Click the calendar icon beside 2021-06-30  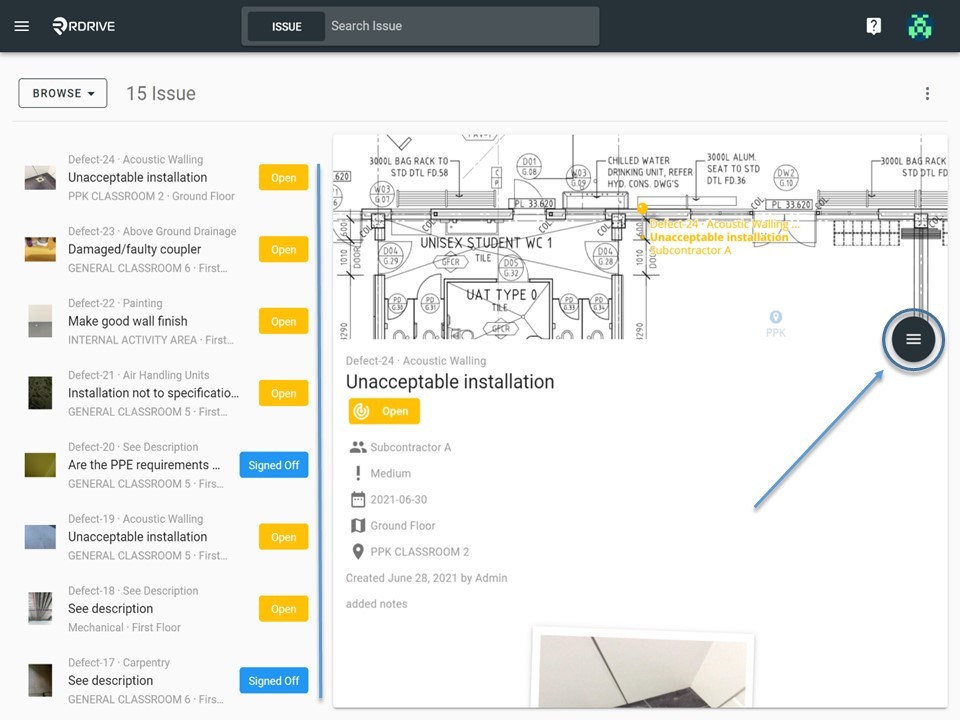(358, 500)
